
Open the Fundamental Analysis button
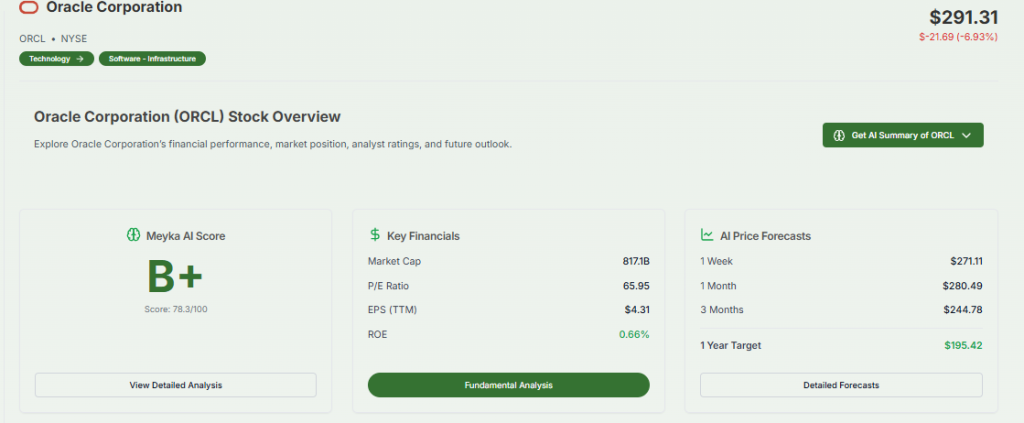pos(508,385)
